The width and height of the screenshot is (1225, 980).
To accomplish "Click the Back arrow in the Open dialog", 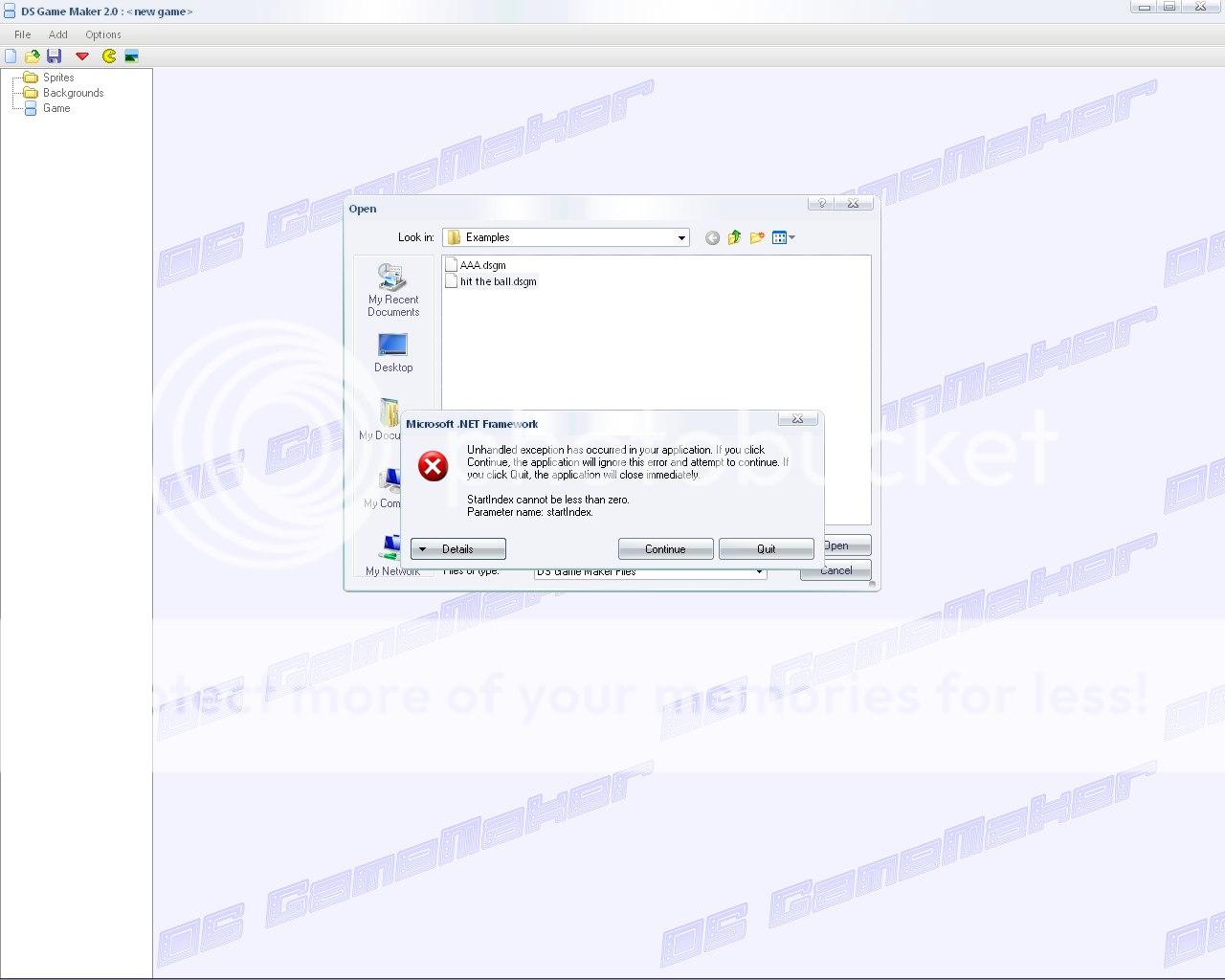I will tap(712, 238).
